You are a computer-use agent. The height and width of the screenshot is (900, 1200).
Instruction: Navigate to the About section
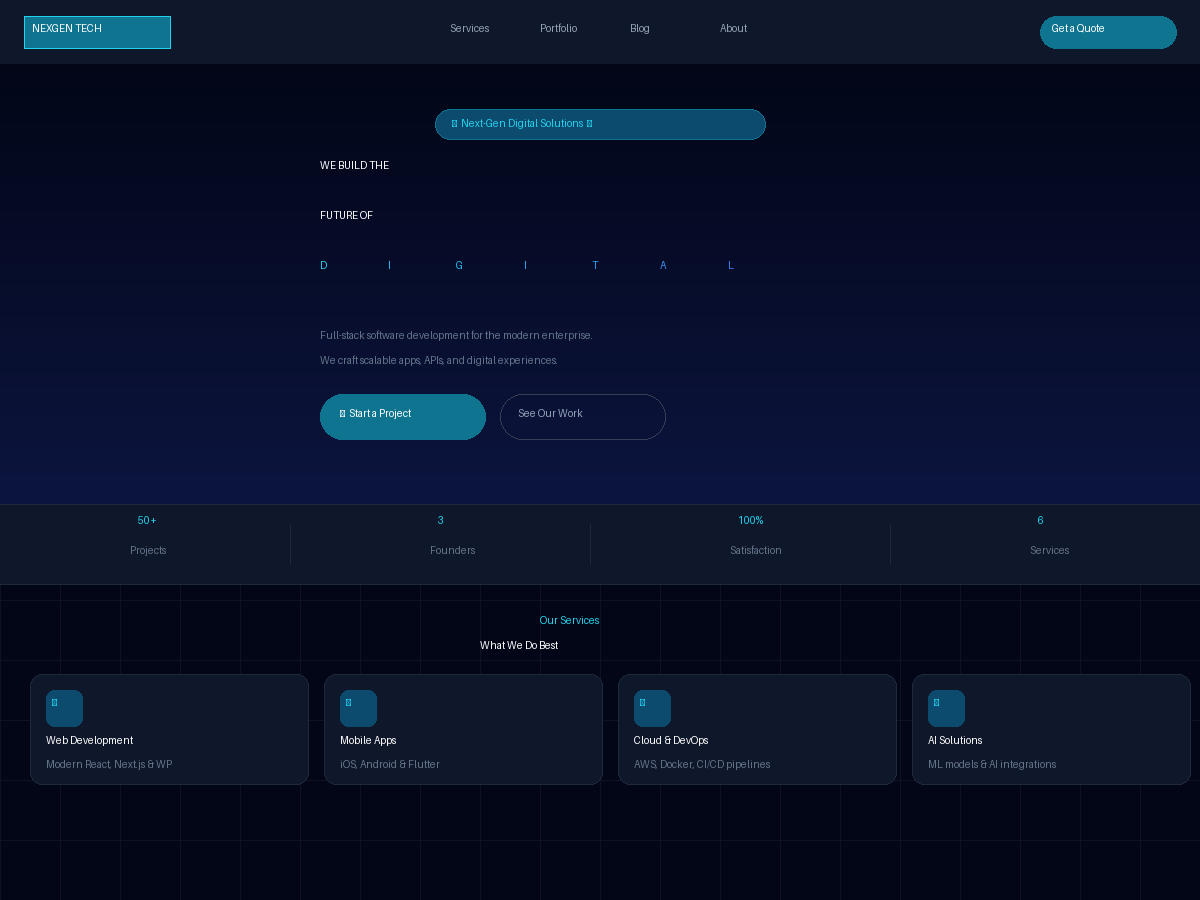click(733, 29)
